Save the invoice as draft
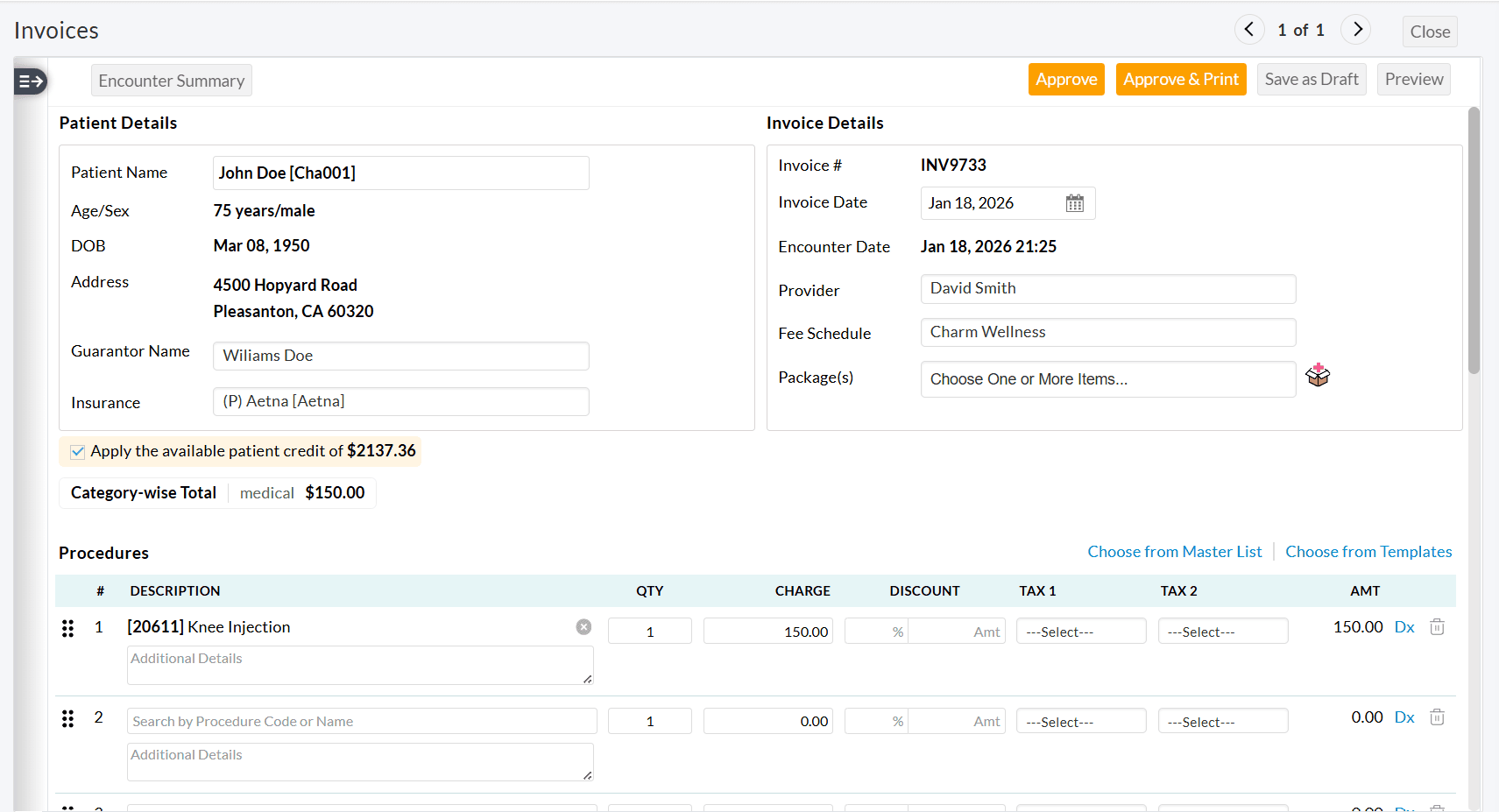The image size is (1499, 812). coord(1311,80)
